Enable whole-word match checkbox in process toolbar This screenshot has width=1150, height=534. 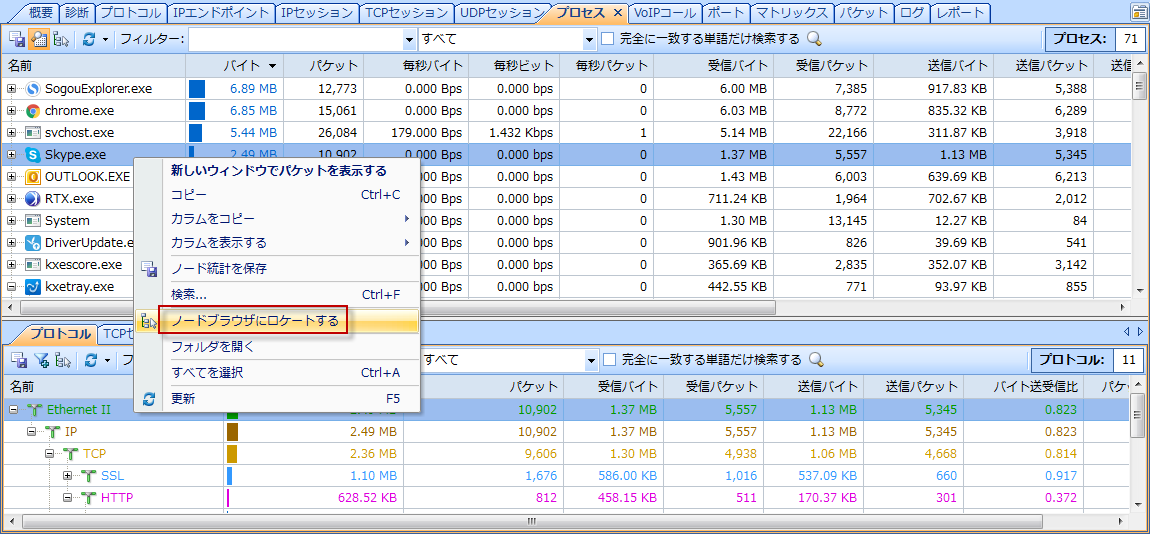pos(607,39)
